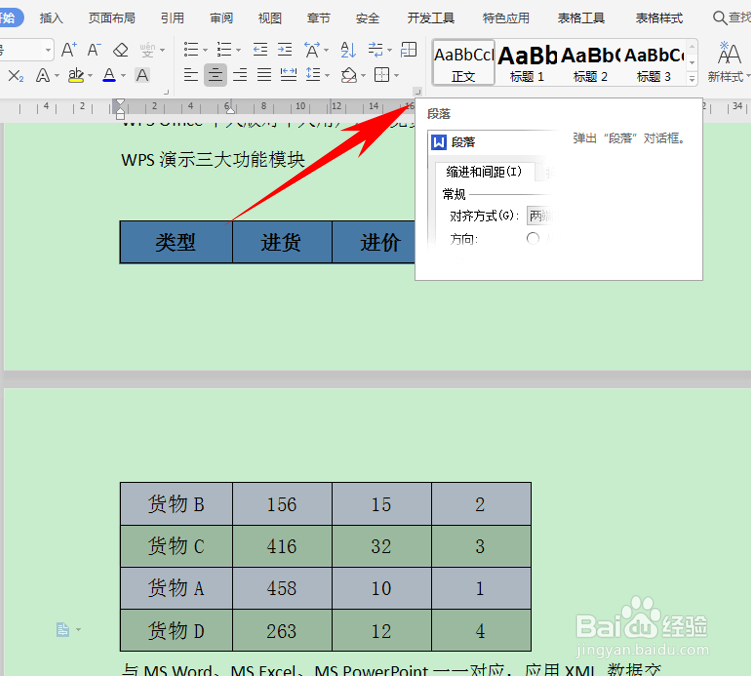751x676 pixels.
Task: Click the table cell "416"
Action: click(282, 546)
